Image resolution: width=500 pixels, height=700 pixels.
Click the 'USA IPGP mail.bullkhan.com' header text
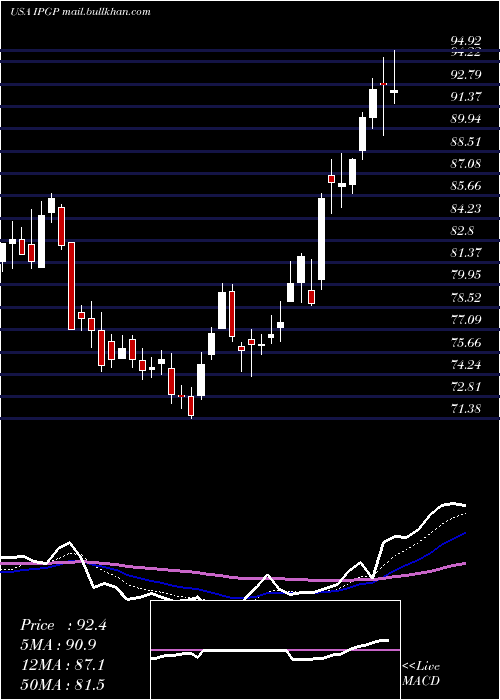pyautogui.click(x=80, y=12)
